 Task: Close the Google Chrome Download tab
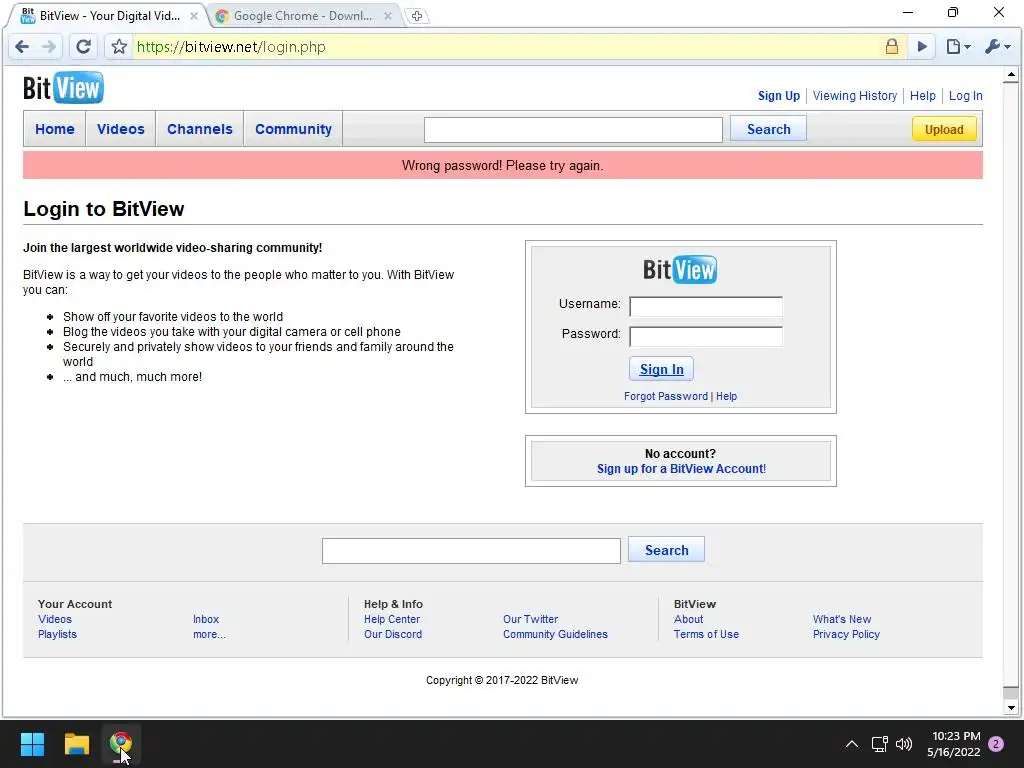click(x=387, y=16)
